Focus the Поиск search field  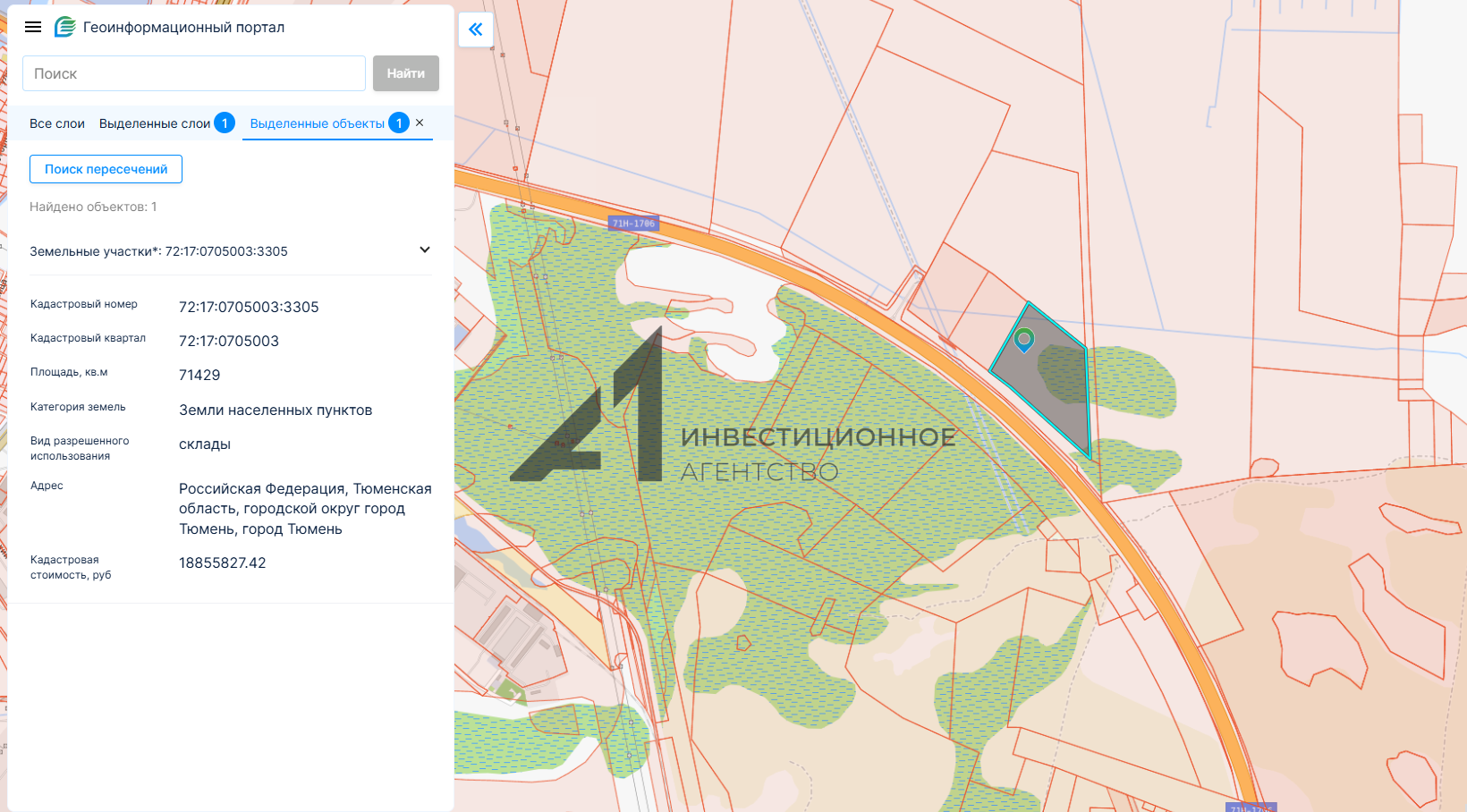(x=193, y=73)
